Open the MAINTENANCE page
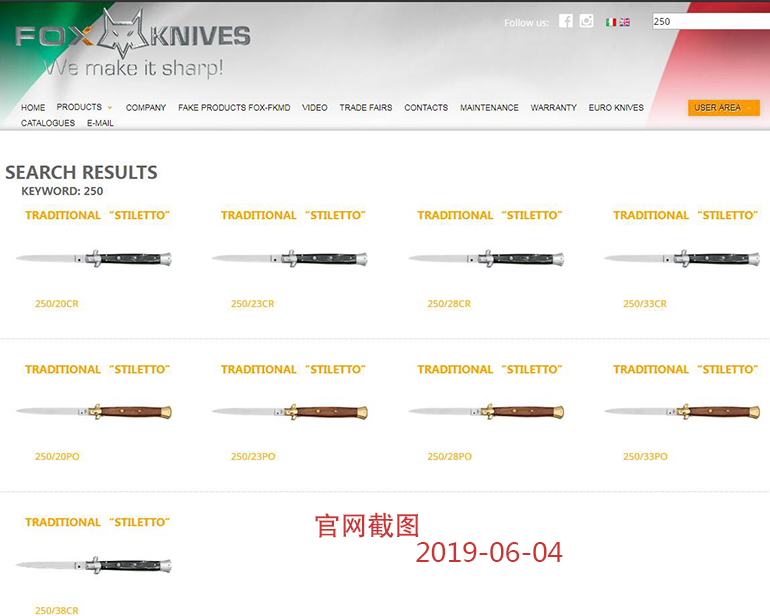This screenshot has height=616, width=770. click(x=489, y=108)
